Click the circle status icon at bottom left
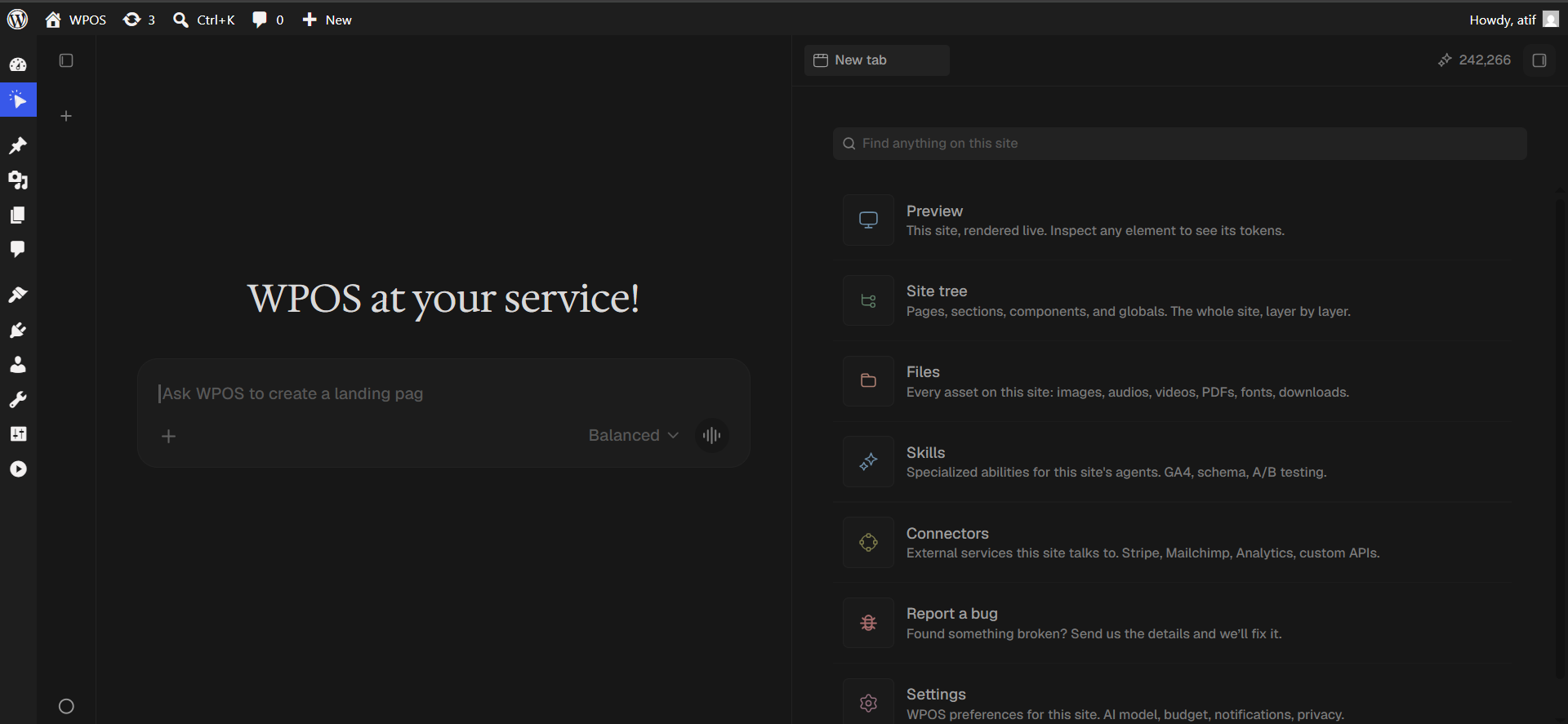This screenshot has width=1568, height=724. [66, 706]
